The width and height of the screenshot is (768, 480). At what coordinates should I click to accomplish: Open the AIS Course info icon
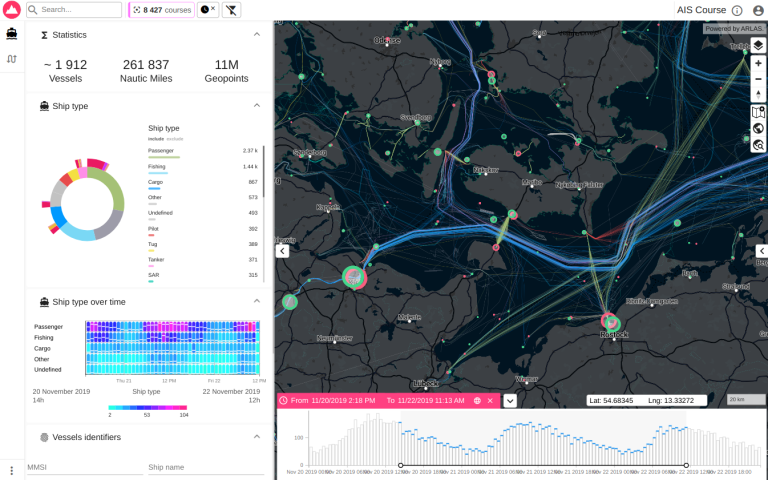[x=737, y=10]
